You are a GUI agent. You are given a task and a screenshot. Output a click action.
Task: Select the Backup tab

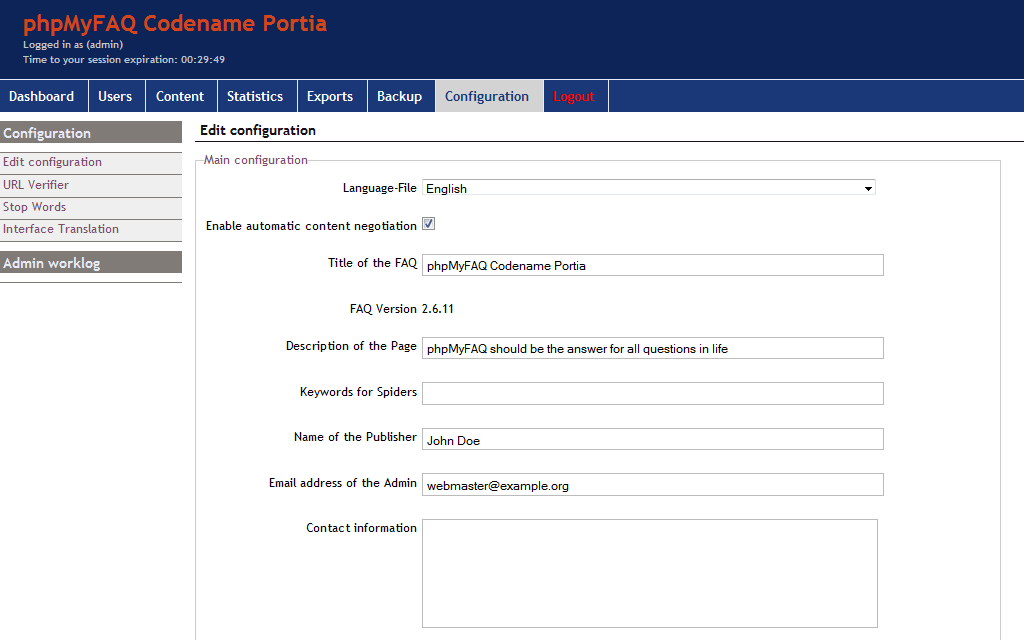[x=399, y=96]
